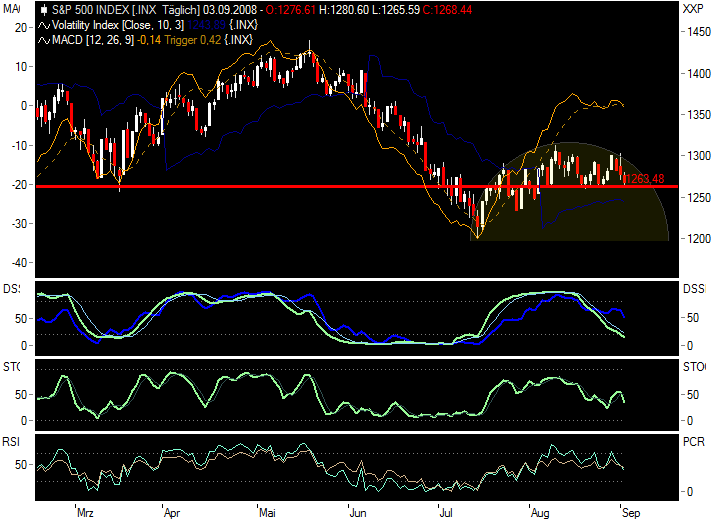Screen dimensions: 720x520
Task: Click the red 1263,48 price label
Action: pos(645,179)
